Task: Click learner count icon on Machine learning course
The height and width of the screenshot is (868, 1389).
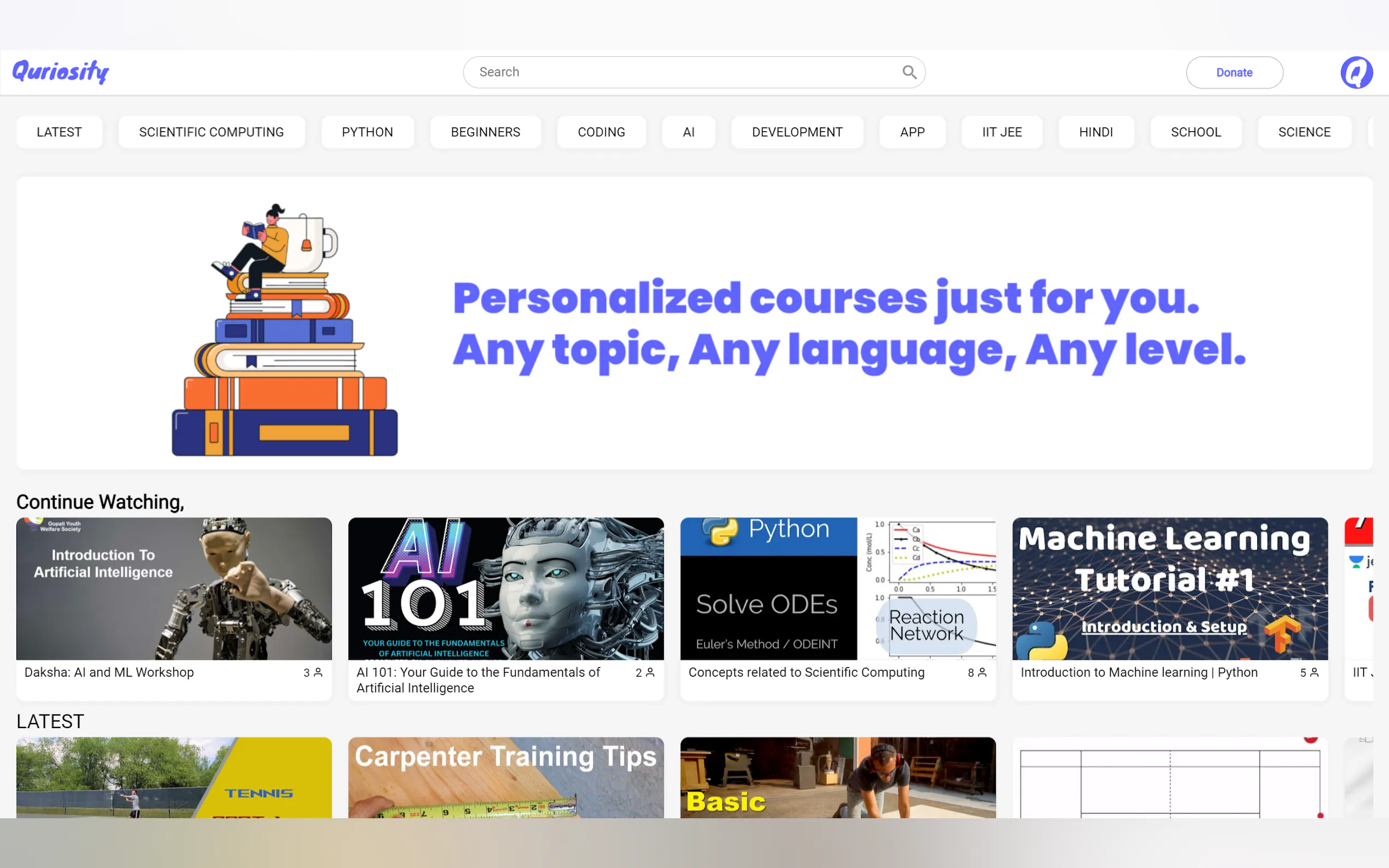Action: 1314,672
